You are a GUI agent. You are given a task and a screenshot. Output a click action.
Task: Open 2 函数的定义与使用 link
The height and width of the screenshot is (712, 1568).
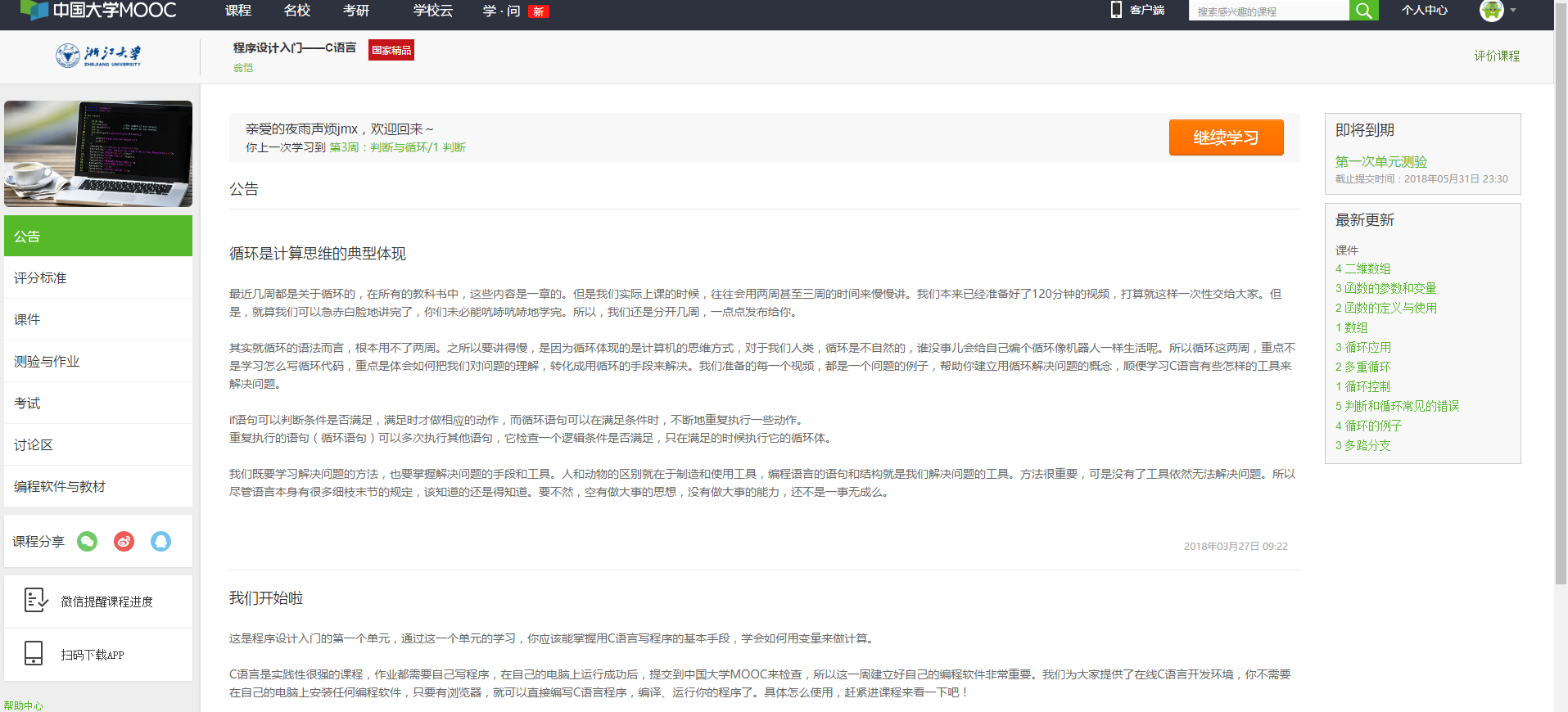(x=1385, y=308)
